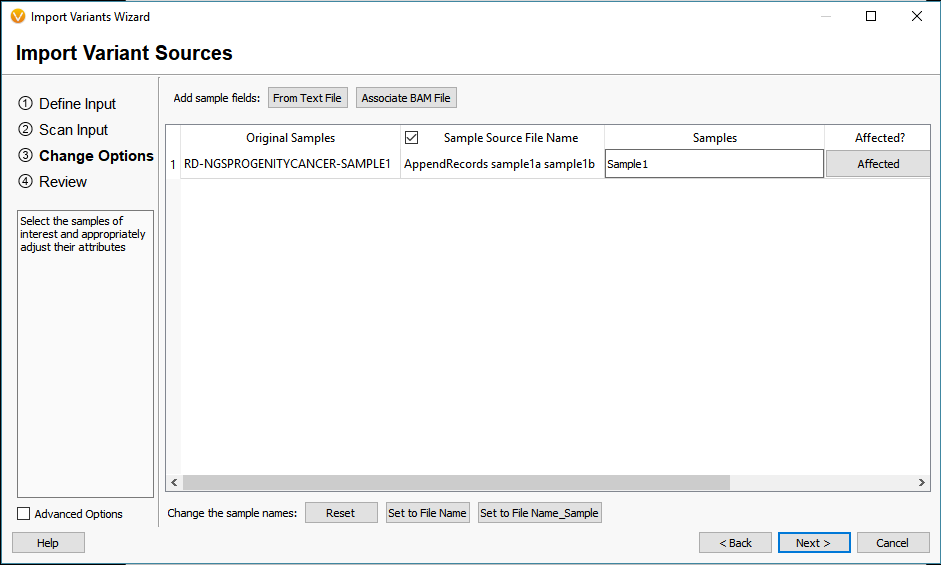Select the RD-NGSPROGENITYCANCER-SAMPLE1 cell
The image size is (941, 565).
tap(290, 164)
